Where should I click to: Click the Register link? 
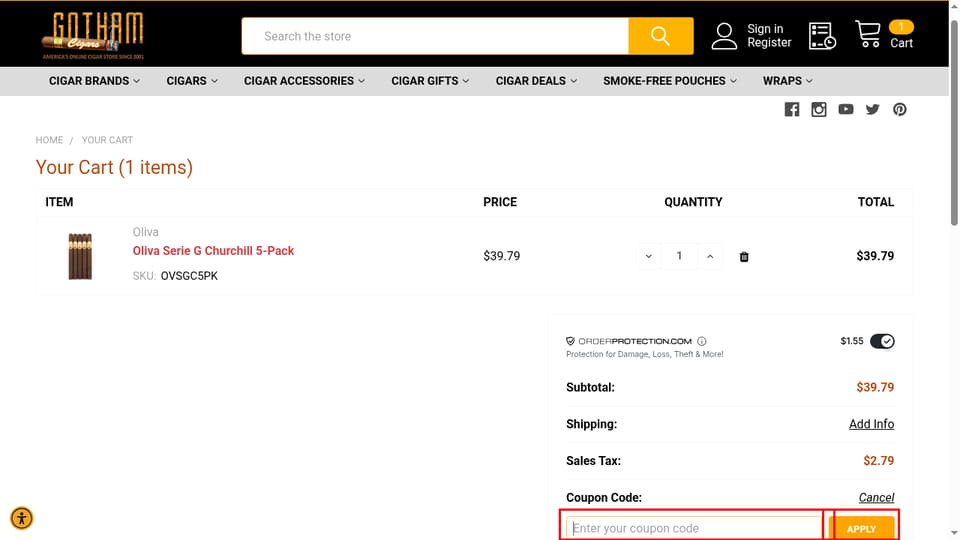pos(769,43)
